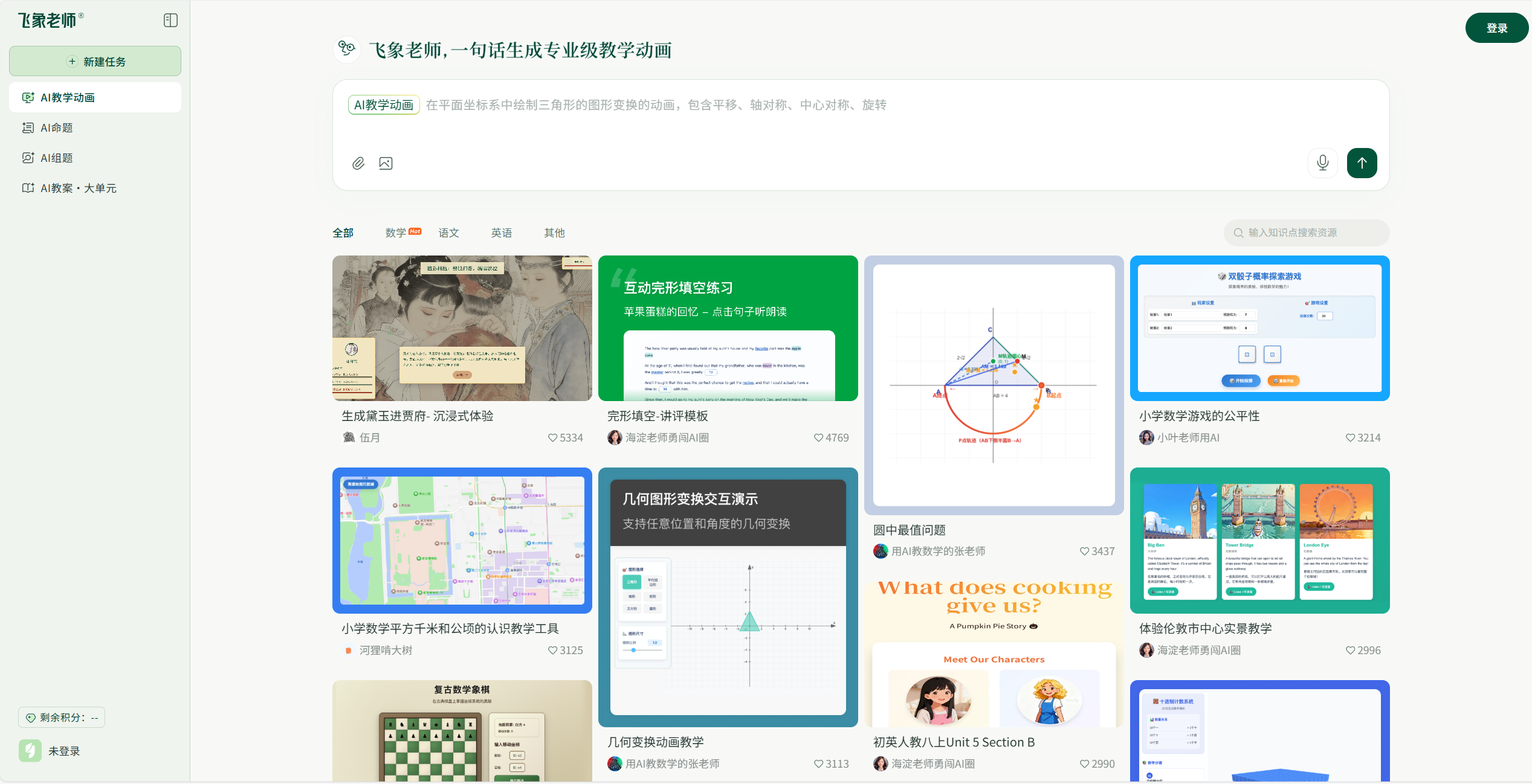The width and height of the screenshot is (1532, 784).
Task: Send the prompt with up-arrow button
Action: pyautogui.click(x=1362, y=163)
